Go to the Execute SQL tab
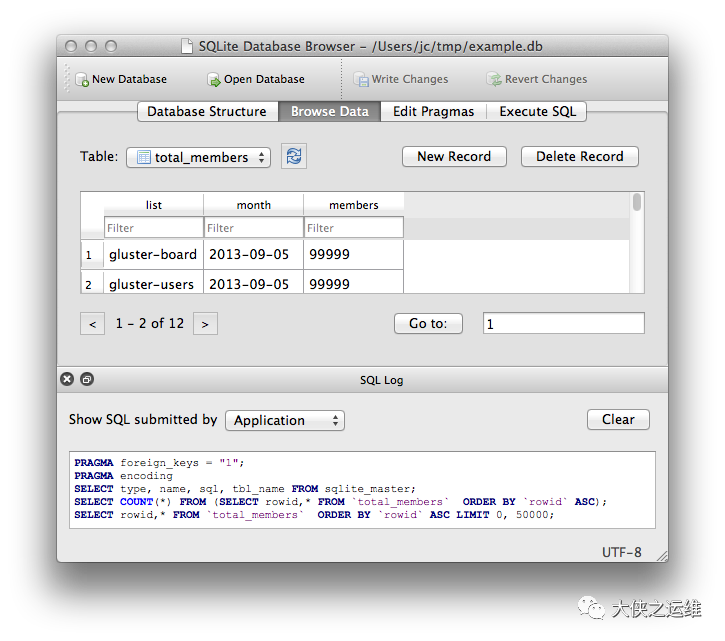 [x=537, y=111]
